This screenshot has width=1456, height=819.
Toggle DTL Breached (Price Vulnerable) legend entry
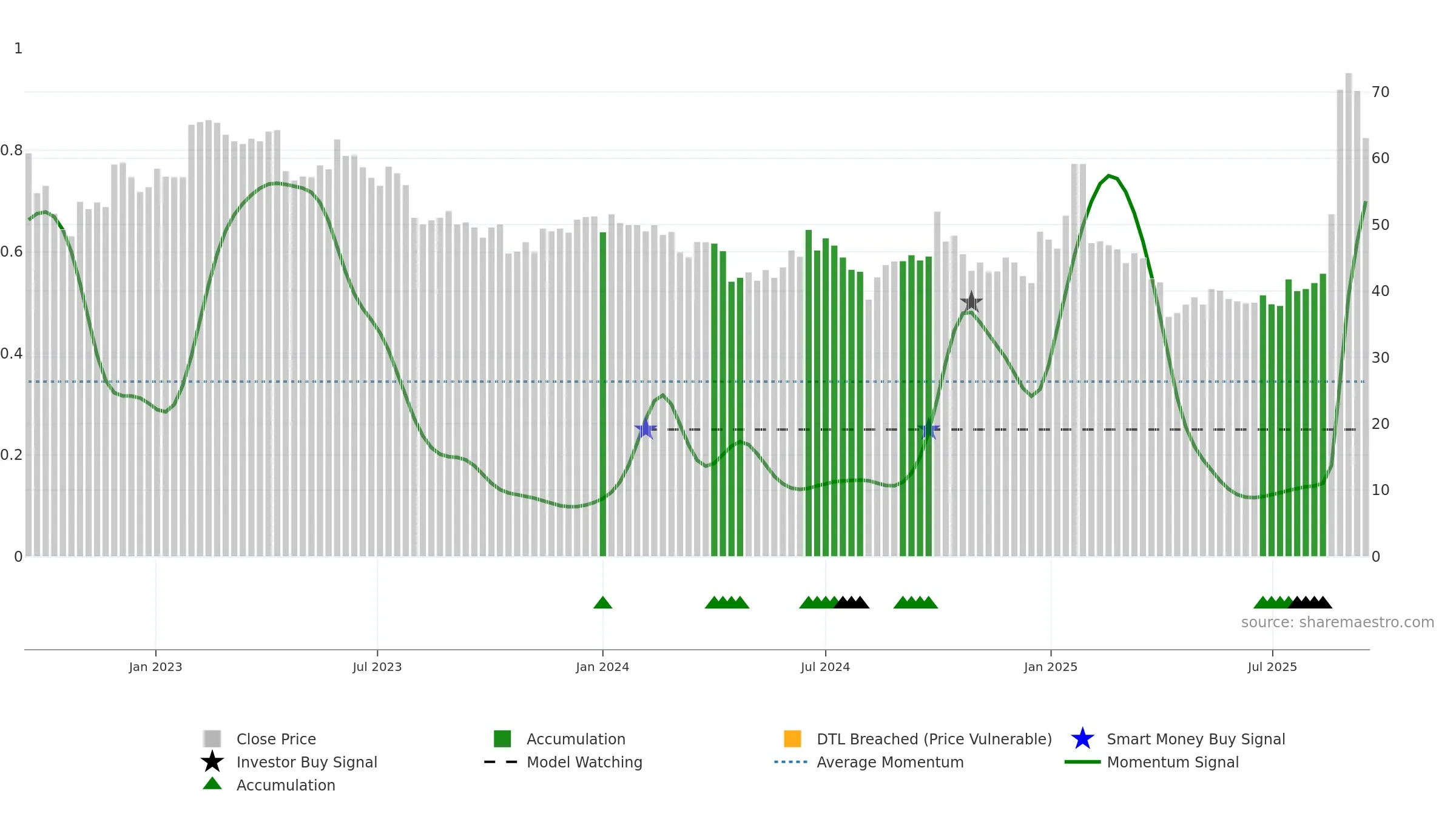[x=918, y=739]
